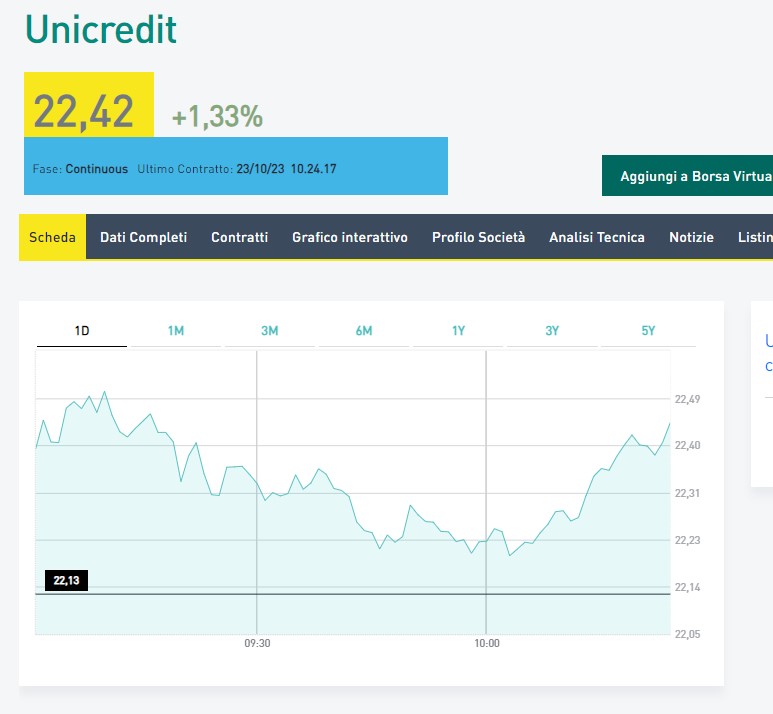Go to Profilo Società tab
Screen dimensions: 773x714
point(479,237)
